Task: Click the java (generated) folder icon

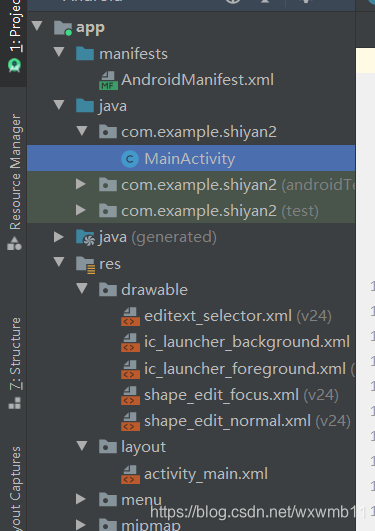Action: click(85, 237)
